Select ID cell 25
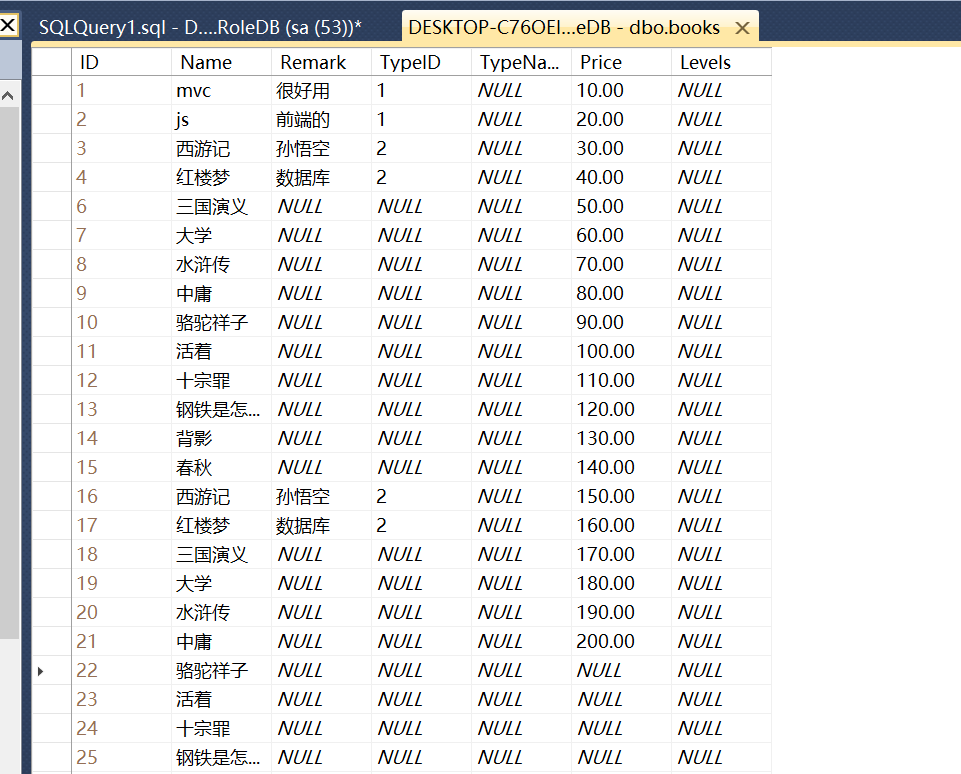 click(x=121, y=757)
